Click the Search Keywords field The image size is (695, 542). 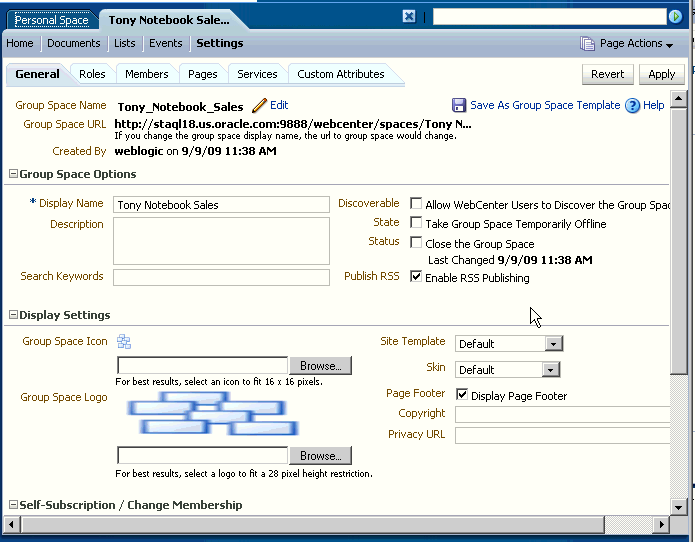tap(221, 277)
